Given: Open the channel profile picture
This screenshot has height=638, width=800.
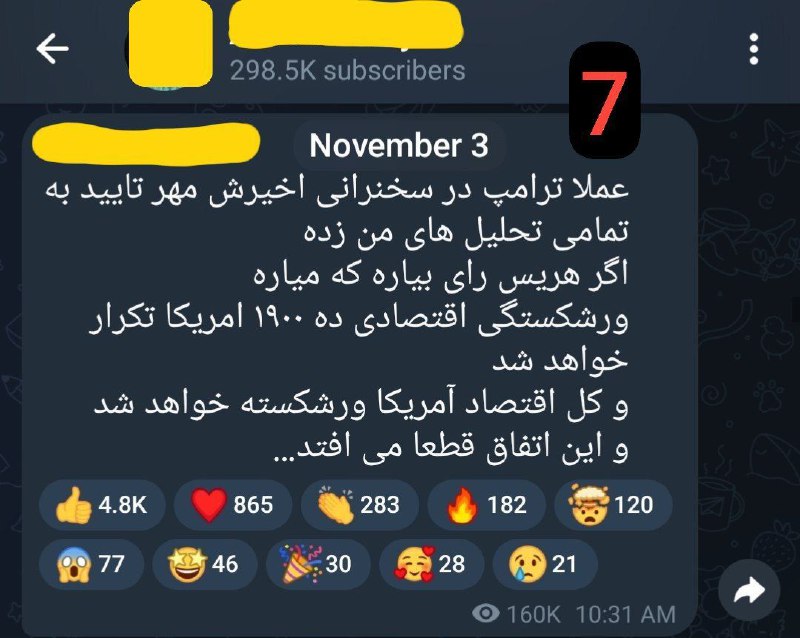Looking at the screenshot, I should click(170, 46).
